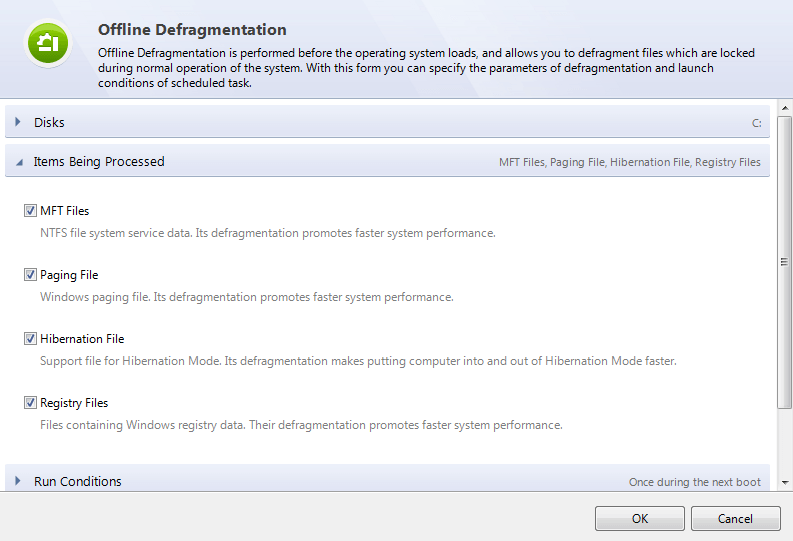This screenshot has height=541, width=793.
Task: Click the 'Disks' header title
Action: click(x=49, y=122)
